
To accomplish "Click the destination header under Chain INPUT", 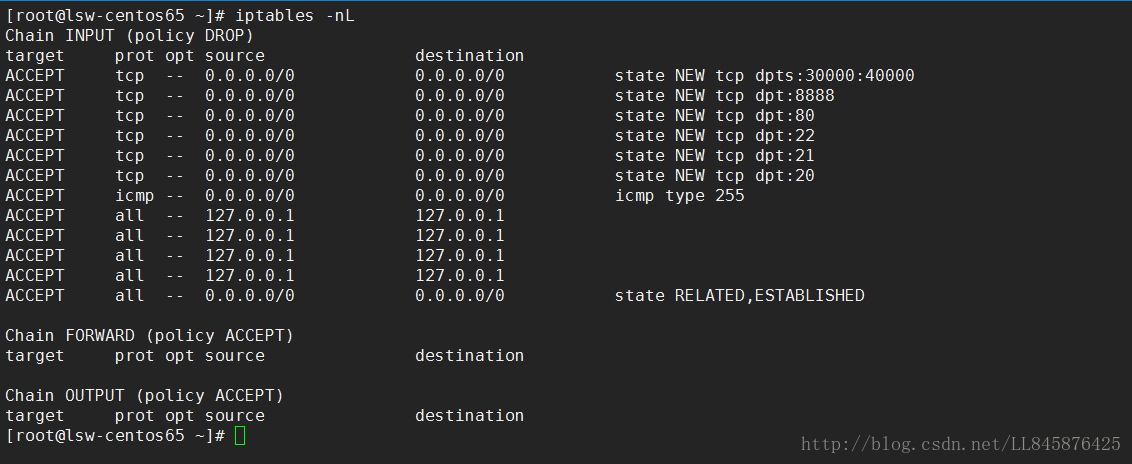I will [x=469, y=56].
